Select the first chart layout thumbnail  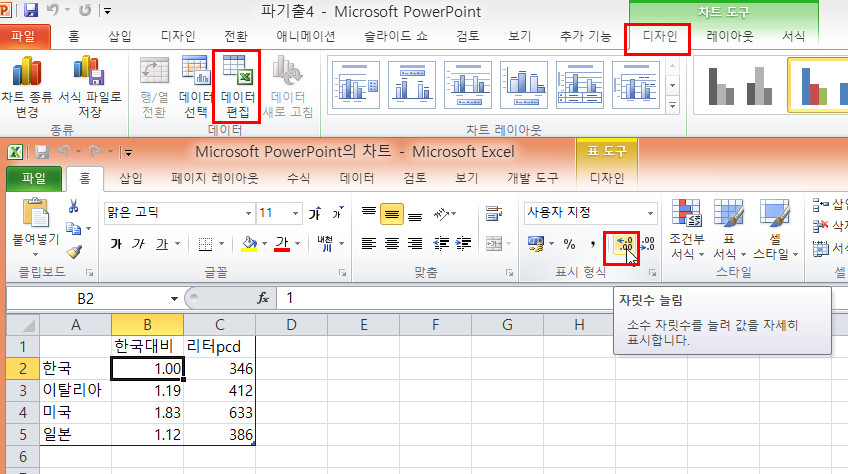tap(356, 85)
